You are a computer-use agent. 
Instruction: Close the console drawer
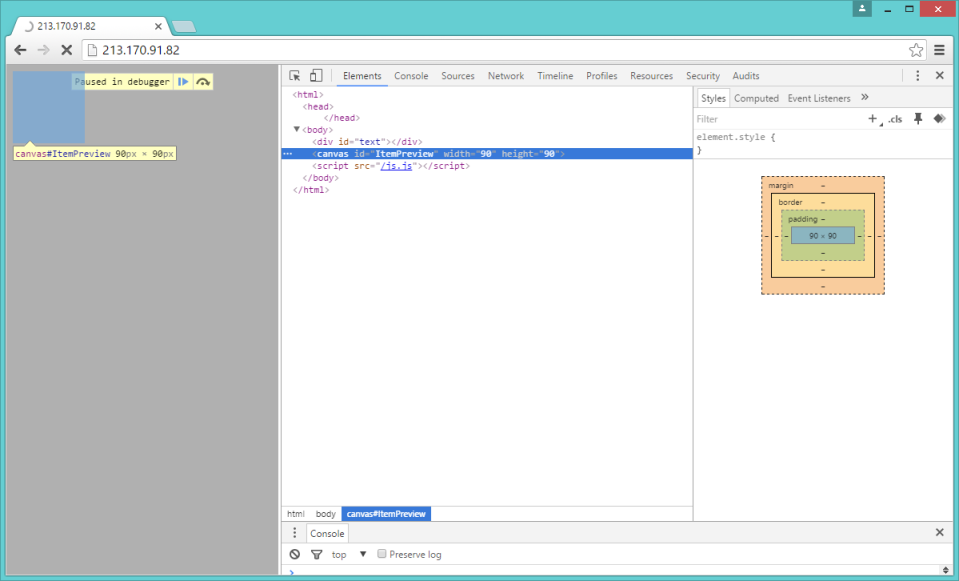pyautogui.click(x=940, y=533)
